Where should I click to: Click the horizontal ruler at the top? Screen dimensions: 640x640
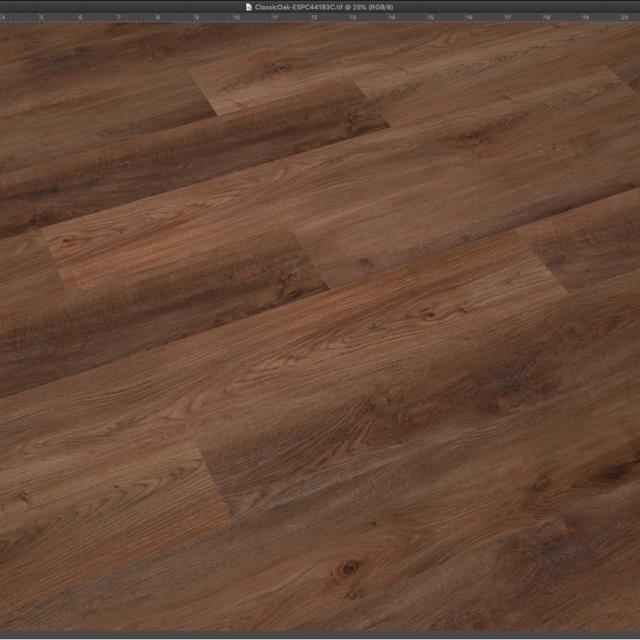(x=320, y=18)
